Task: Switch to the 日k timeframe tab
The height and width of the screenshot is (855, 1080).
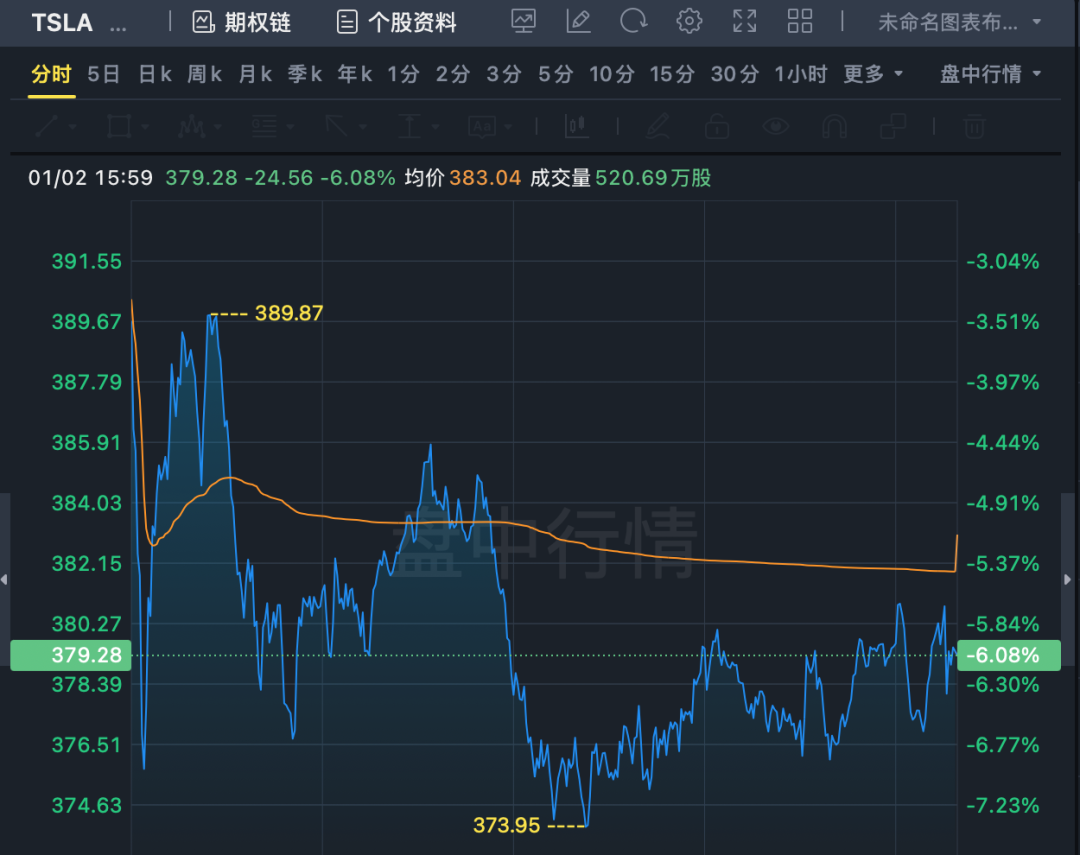Action: point(155,74)
